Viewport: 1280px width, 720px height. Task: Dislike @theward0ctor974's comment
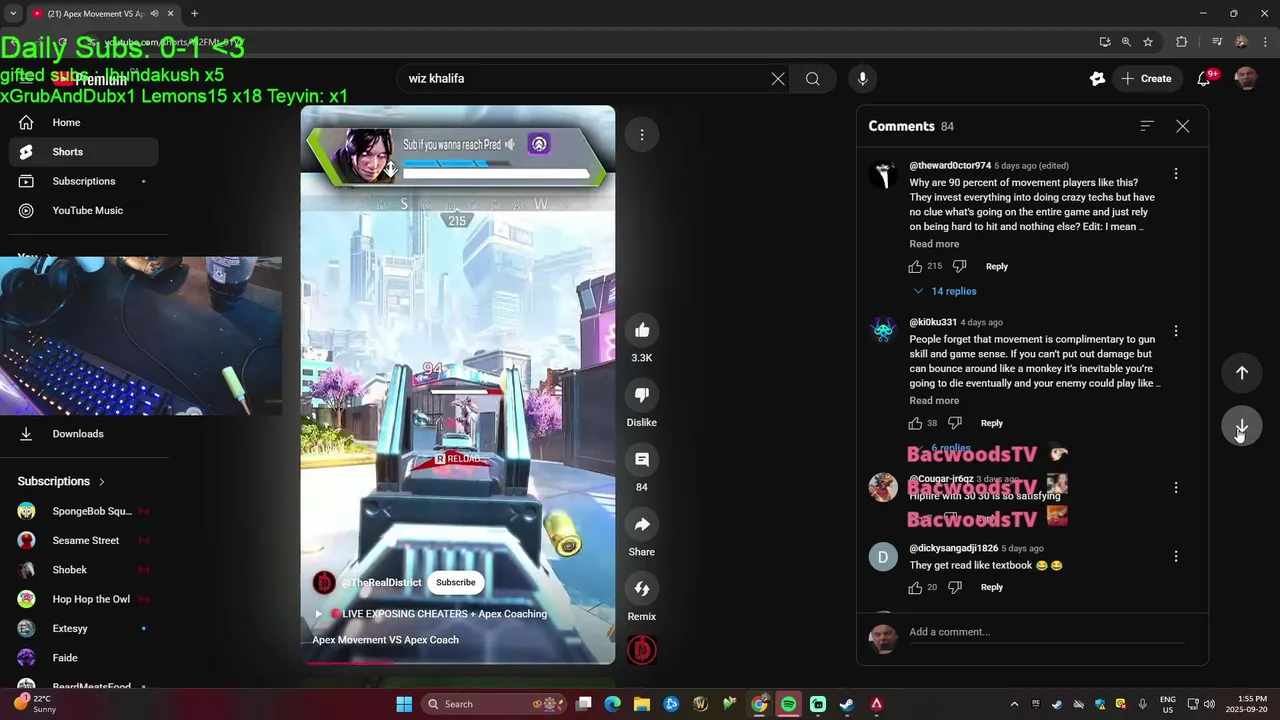960,266
